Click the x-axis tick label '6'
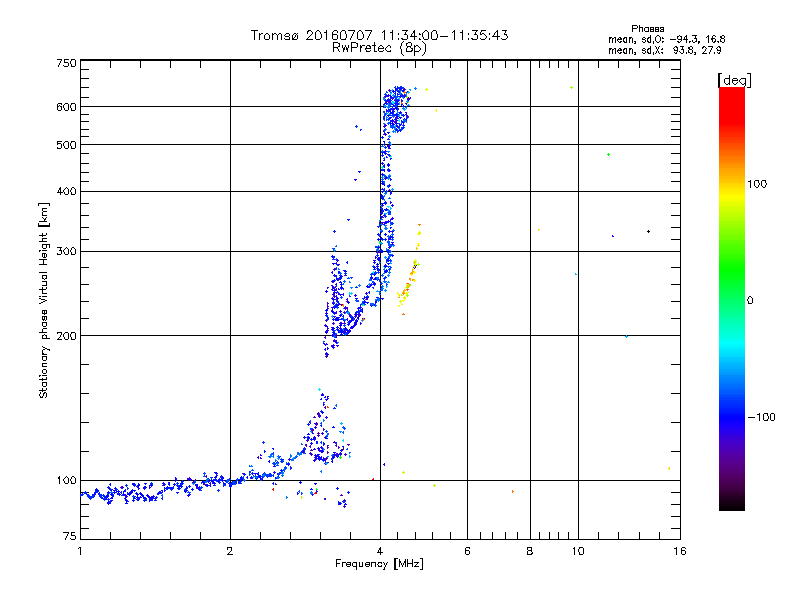800x600 pixels. pyautogui.click(x=467, y=551)
